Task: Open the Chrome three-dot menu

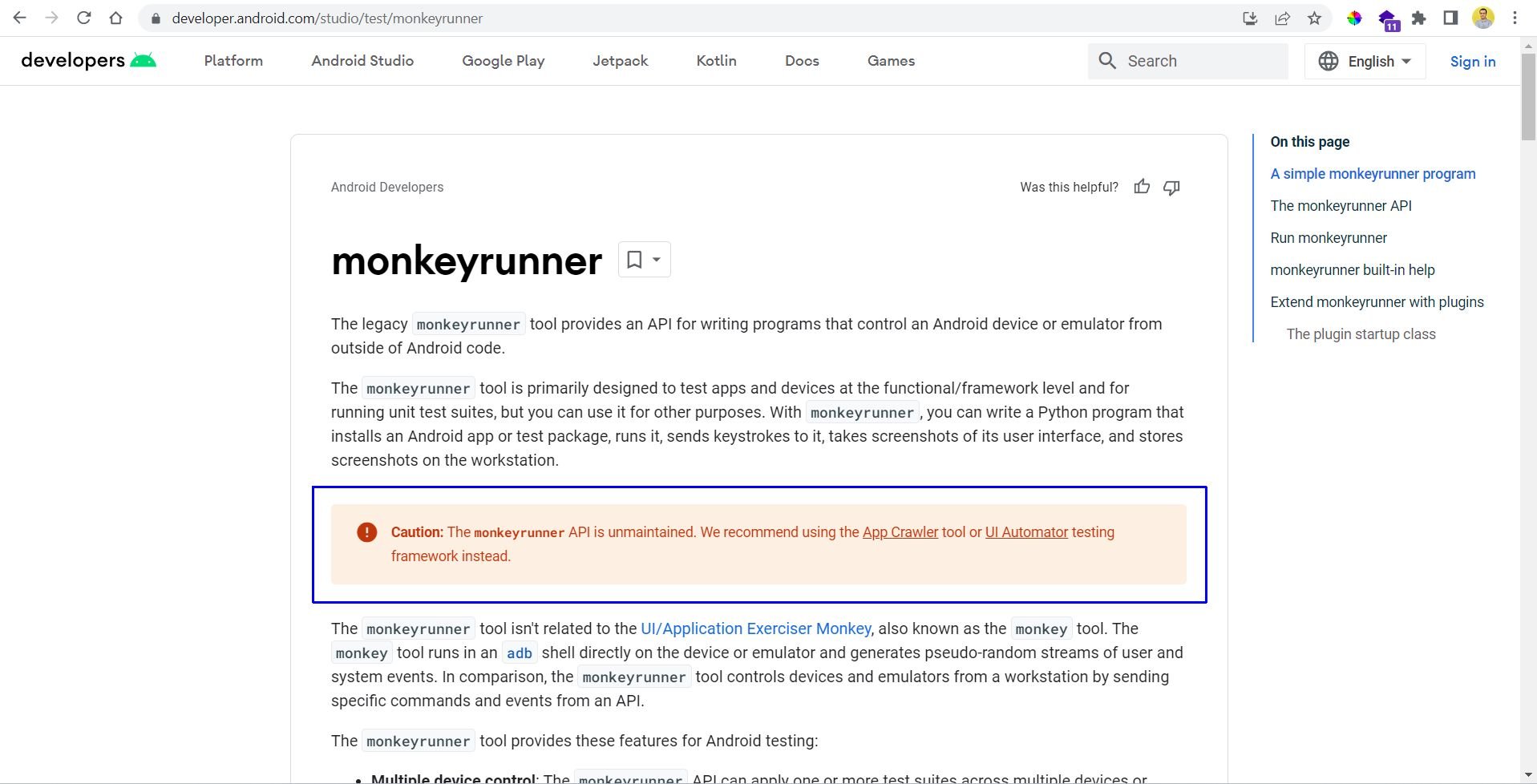Action: point(1515,18)
